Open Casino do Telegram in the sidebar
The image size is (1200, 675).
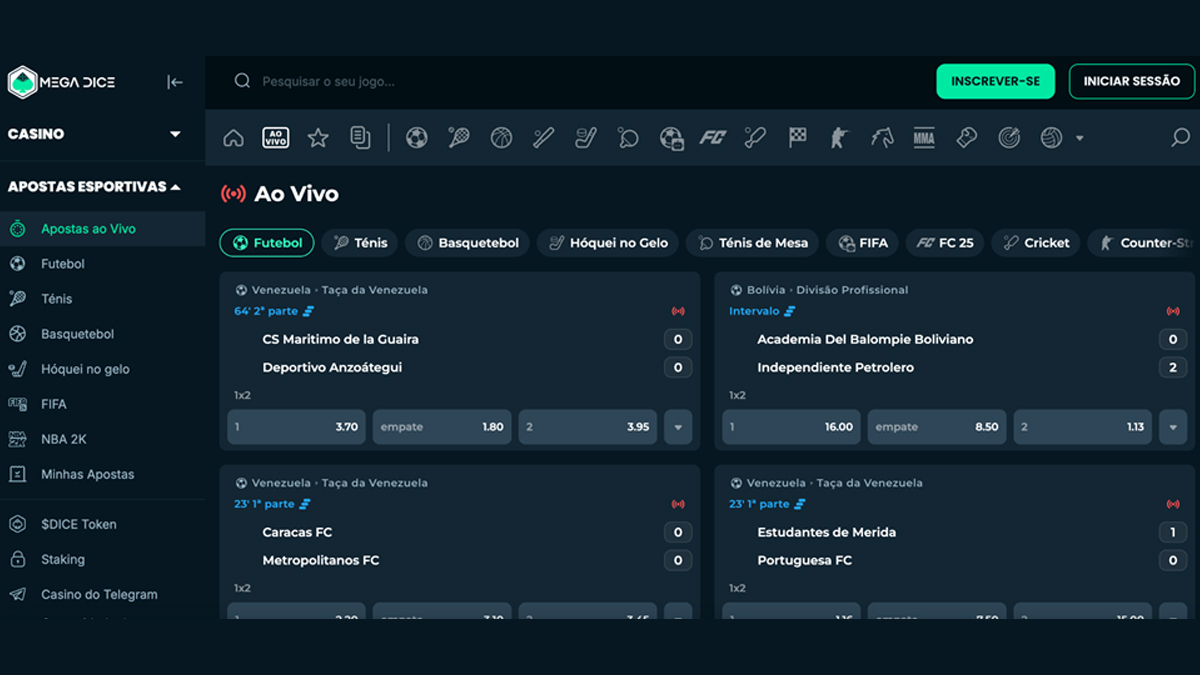point(102,594)
